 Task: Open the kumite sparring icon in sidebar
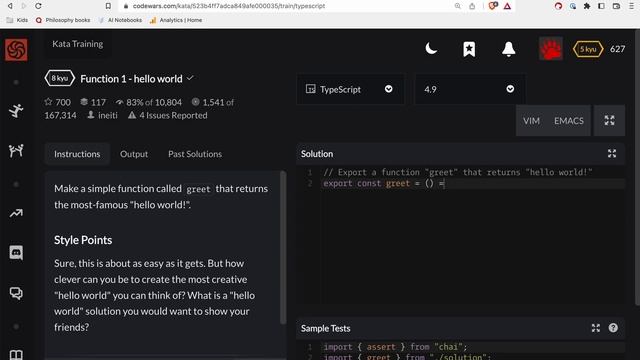[x=16, y=151]
